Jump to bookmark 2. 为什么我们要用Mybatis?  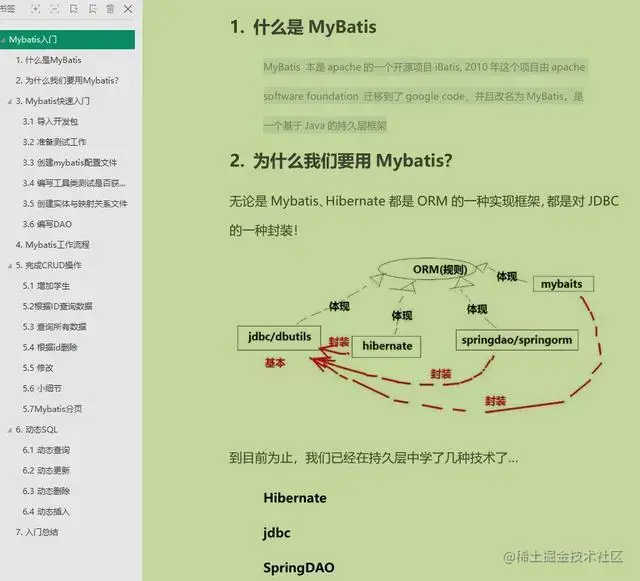67,80
